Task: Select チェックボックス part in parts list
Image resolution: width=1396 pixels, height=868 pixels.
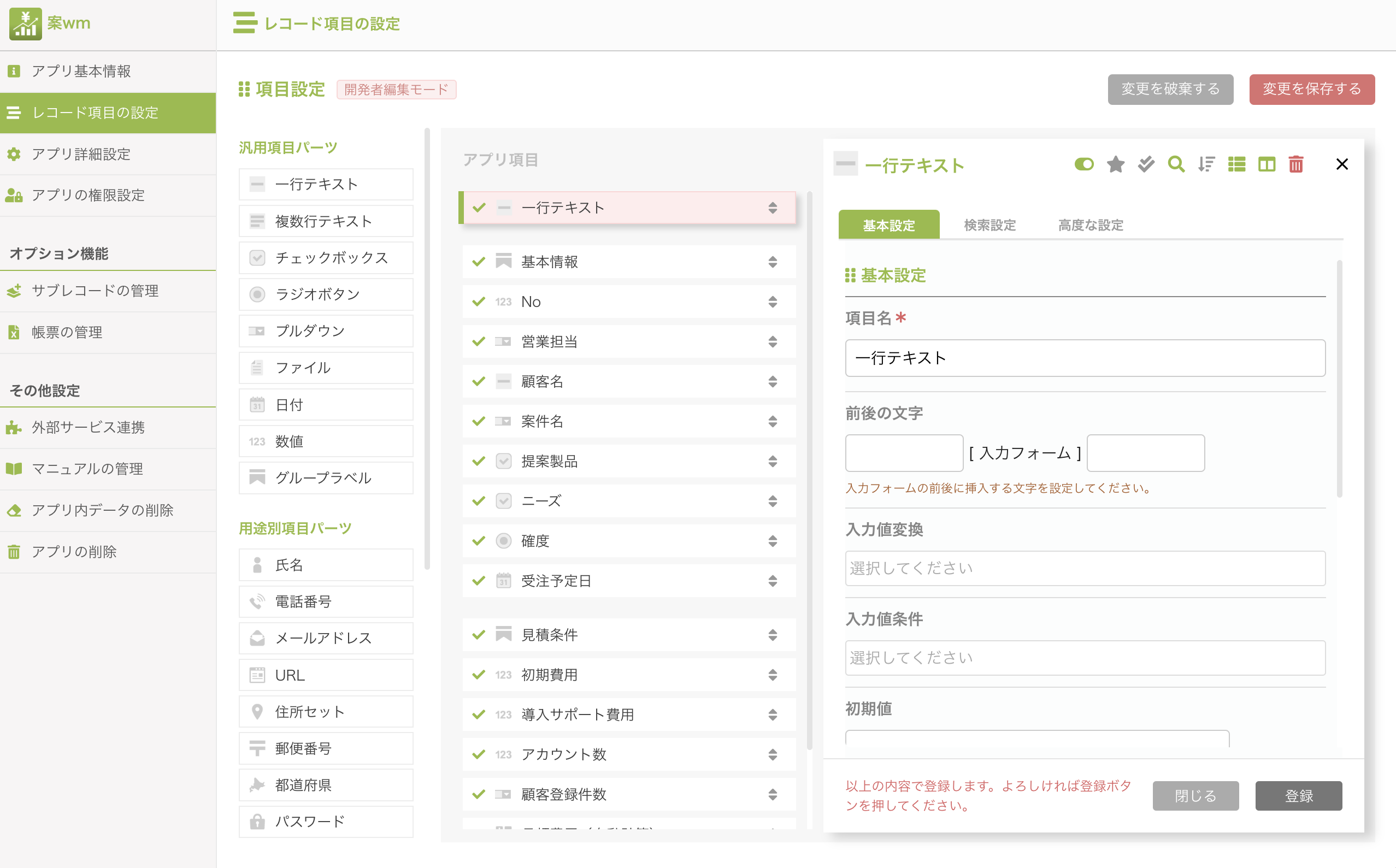Action: (x=326, y=258)
